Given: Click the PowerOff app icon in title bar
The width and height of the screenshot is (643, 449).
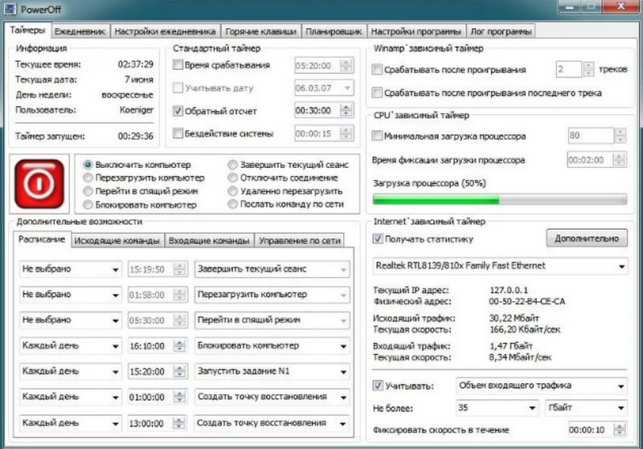Looking at the screenshot, I should [x=10, y=9].
